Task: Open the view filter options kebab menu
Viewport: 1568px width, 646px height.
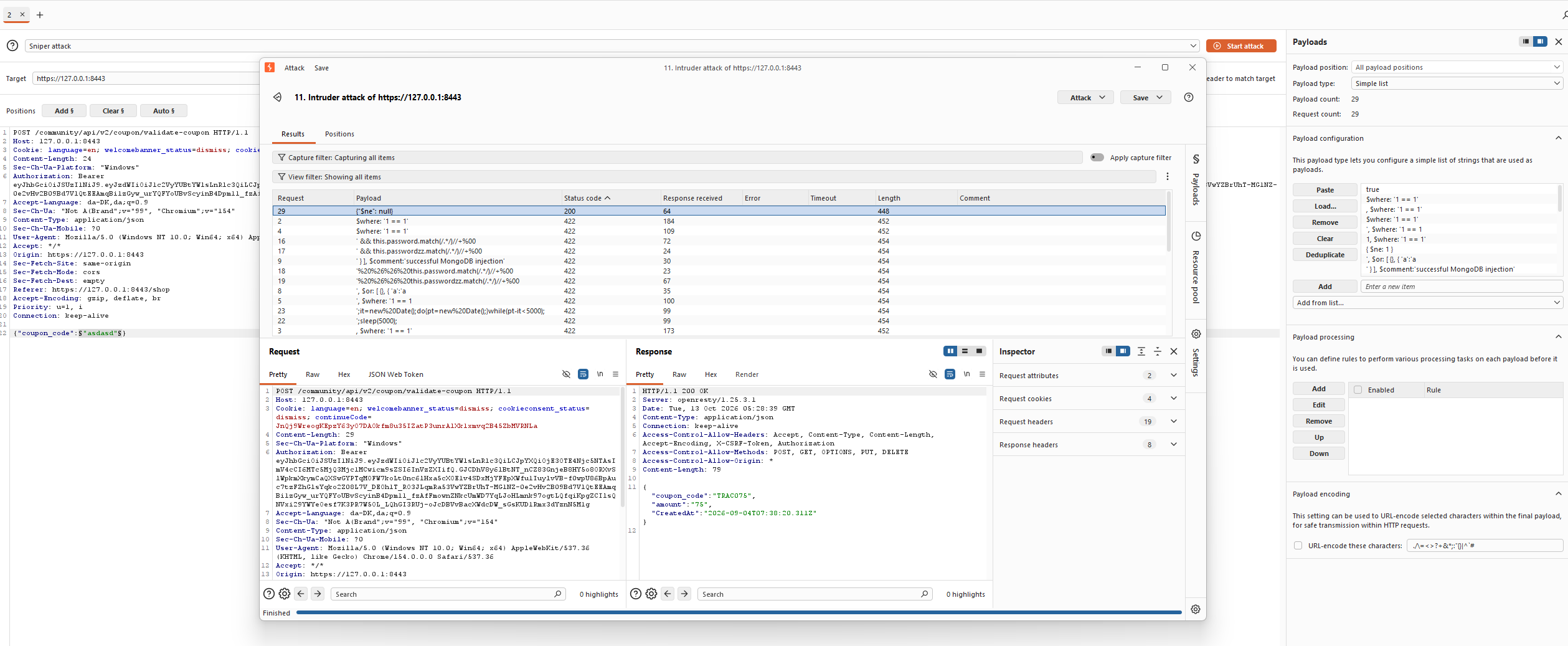Action: point(1168,177)
